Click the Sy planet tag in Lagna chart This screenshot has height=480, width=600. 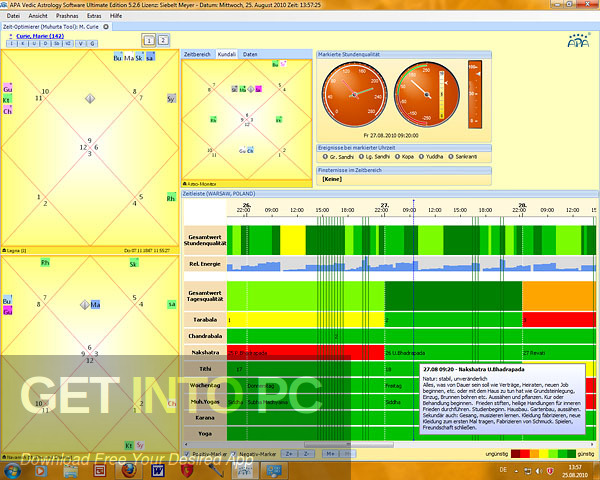click(171, 99)
